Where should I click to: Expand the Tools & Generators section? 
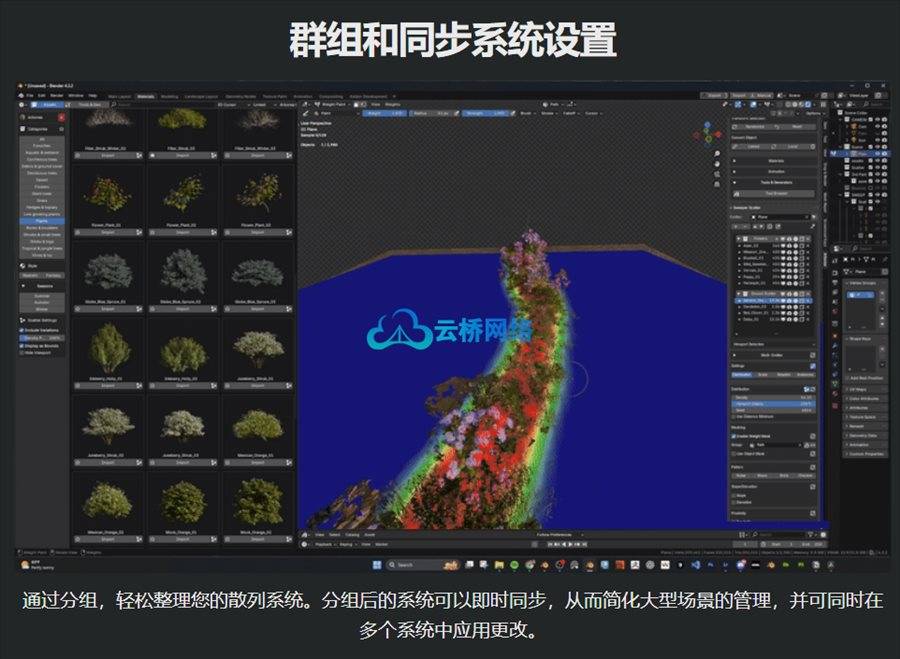point(775,182)
